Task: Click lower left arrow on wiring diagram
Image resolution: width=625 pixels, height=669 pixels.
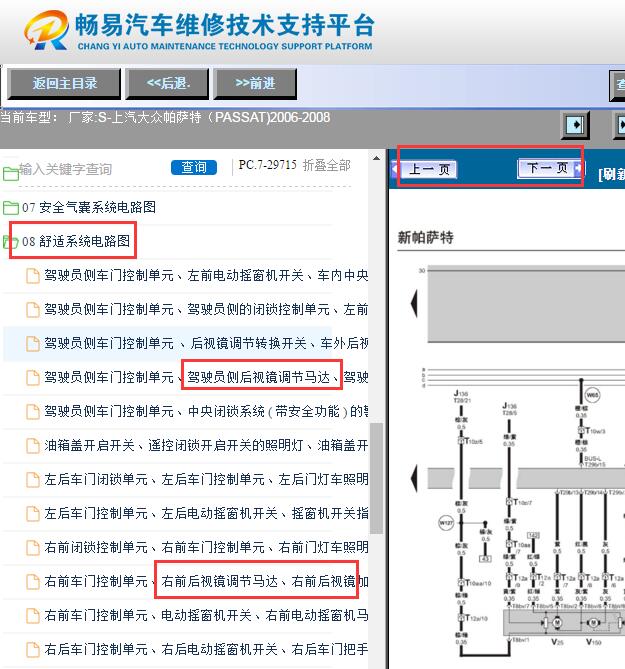Action: [x=414, y=478]
